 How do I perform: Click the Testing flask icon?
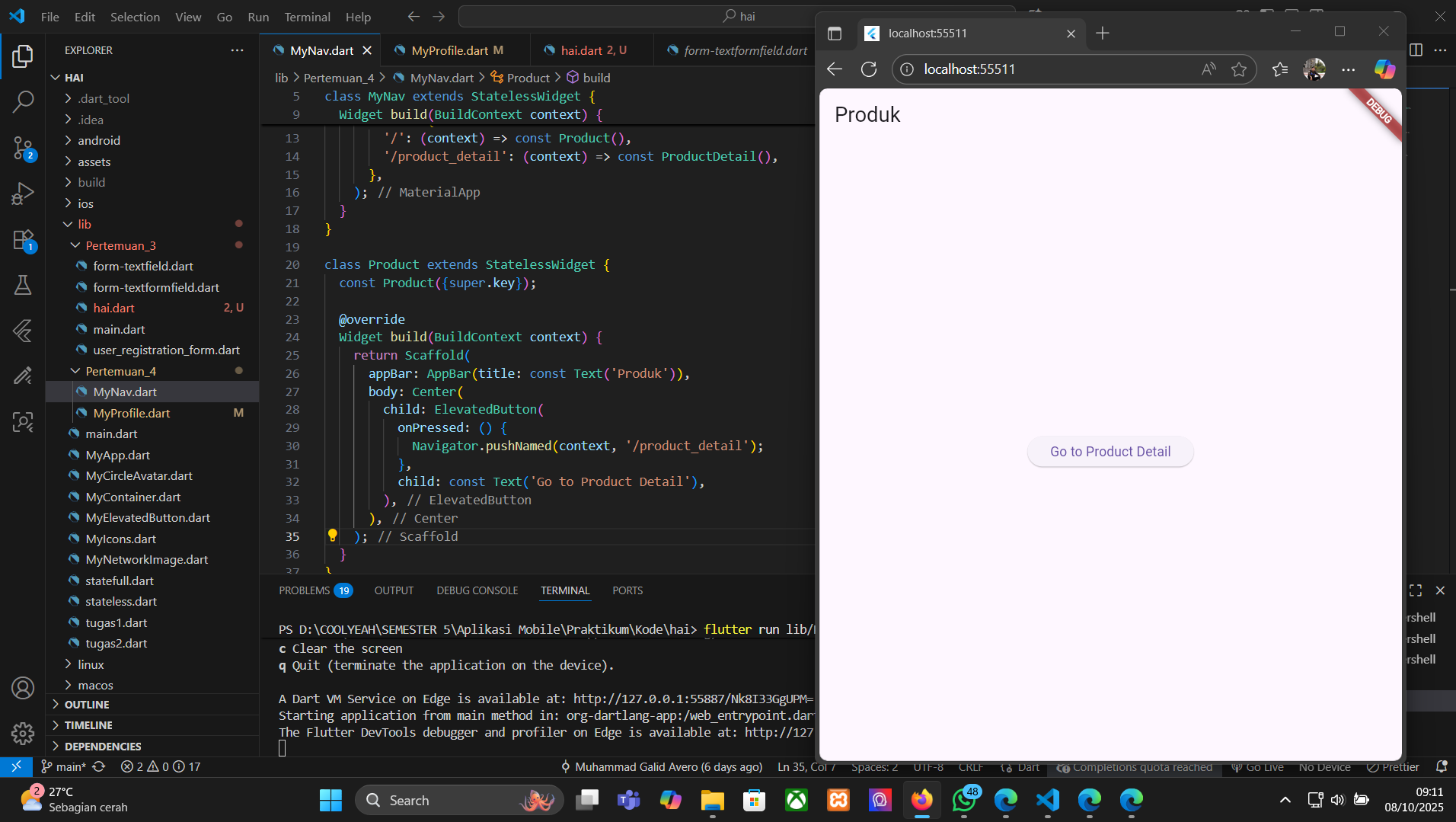[23, 285]
